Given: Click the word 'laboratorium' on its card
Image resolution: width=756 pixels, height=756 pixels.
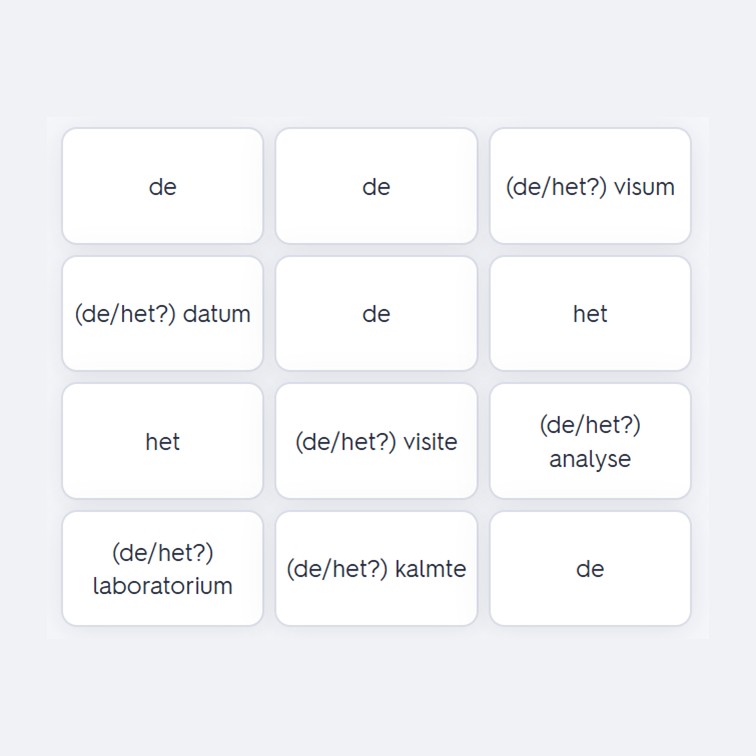Looking at the screenshot, I should pyautogui.click(x=162, y=586).
